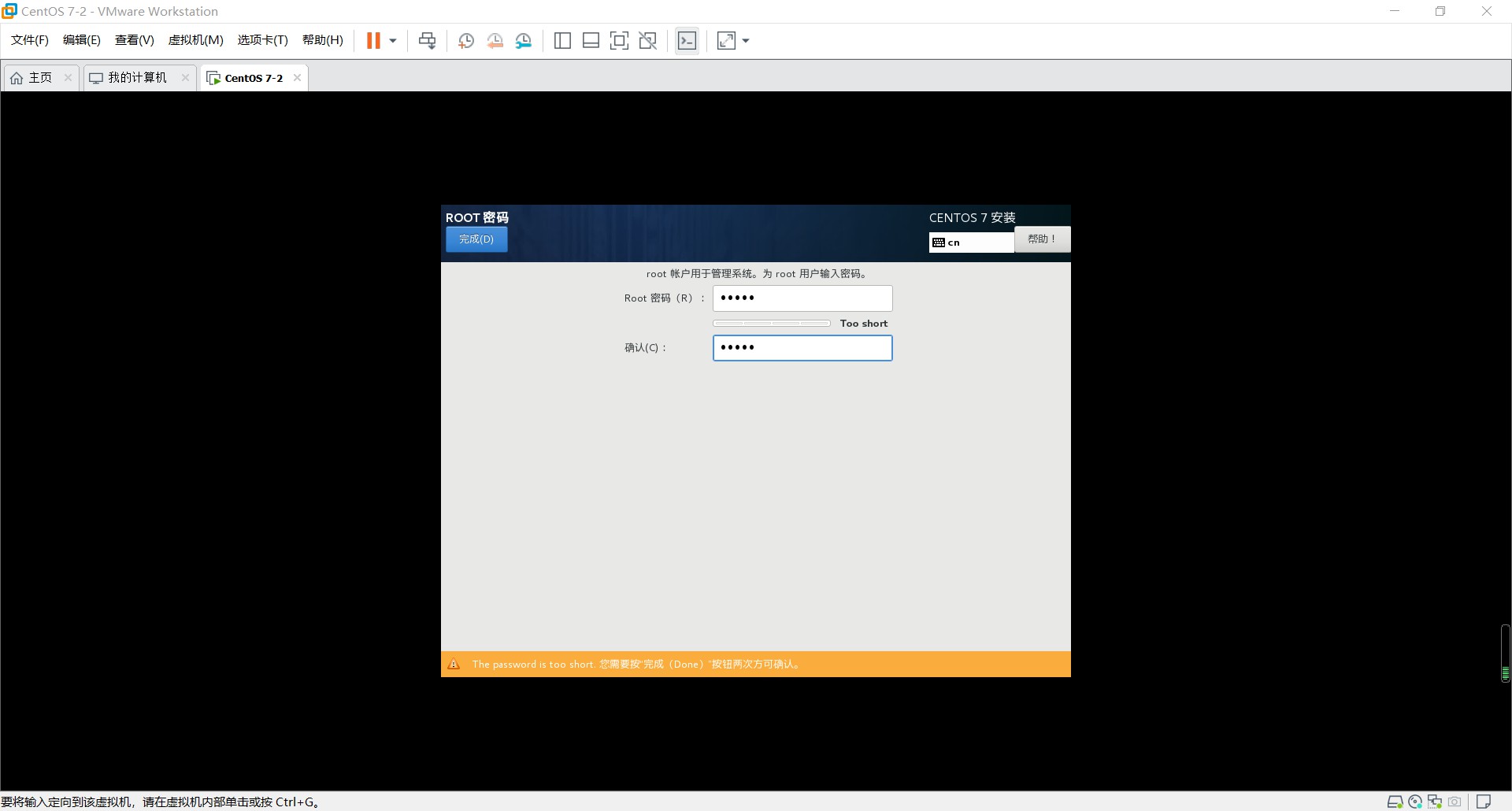Viewport: 1512px width, 811px height.
Task: Revert virtual machine to previous snapshot
Action: [495, 41]
